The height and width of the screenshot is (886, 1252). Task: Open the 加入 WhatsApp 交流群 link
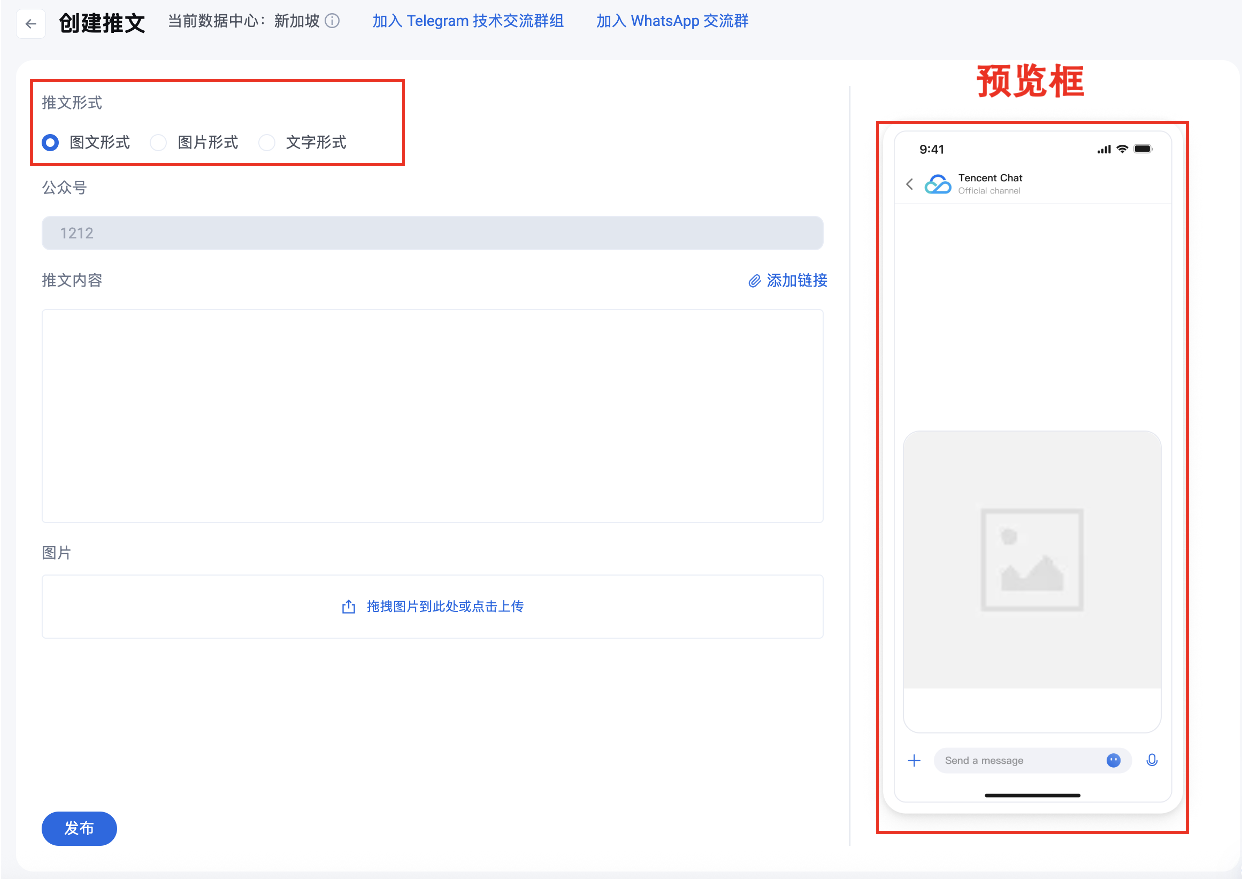click(672, 21)
